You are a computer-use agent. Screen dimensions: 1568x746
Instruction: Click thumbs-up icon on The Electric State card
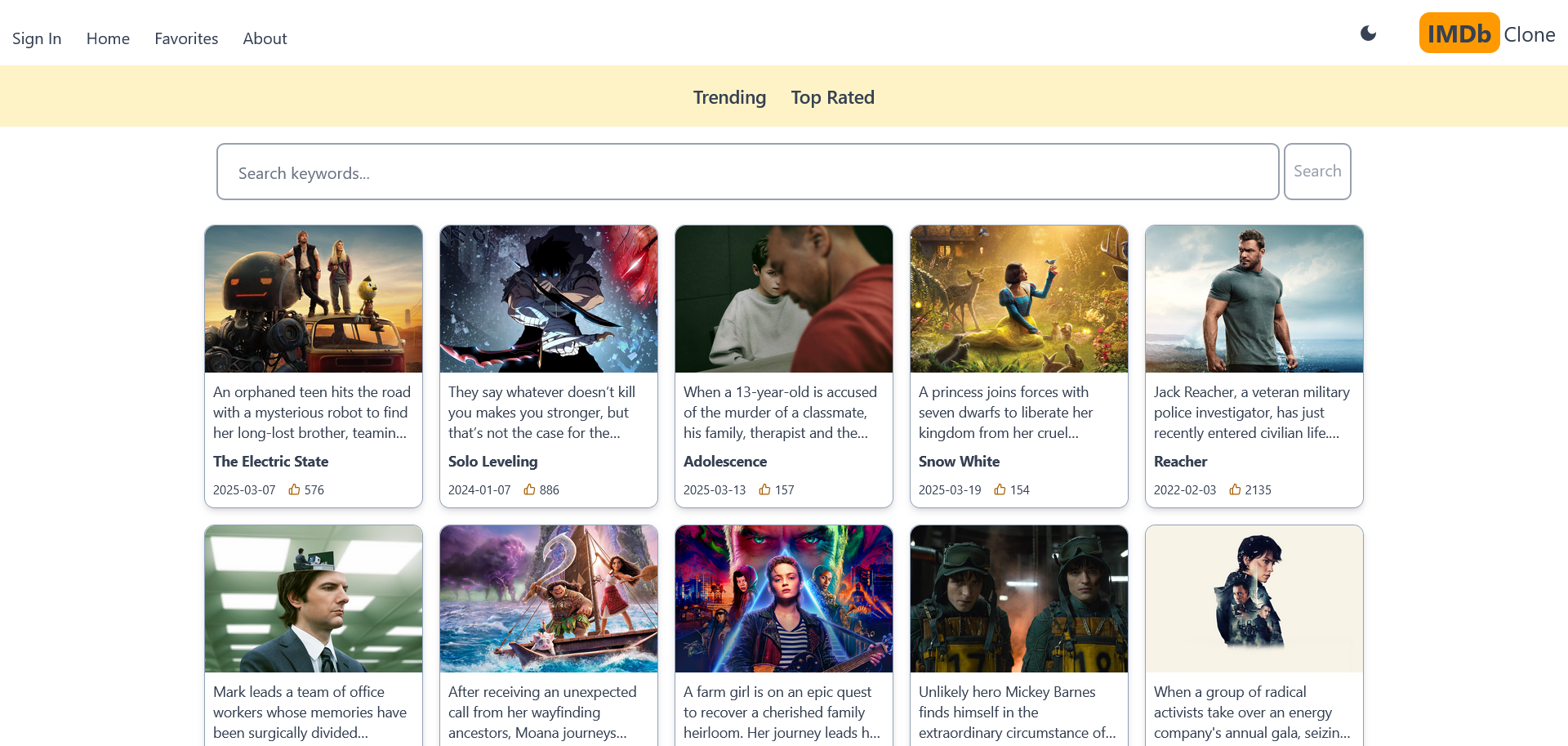(x=294, y=489)
